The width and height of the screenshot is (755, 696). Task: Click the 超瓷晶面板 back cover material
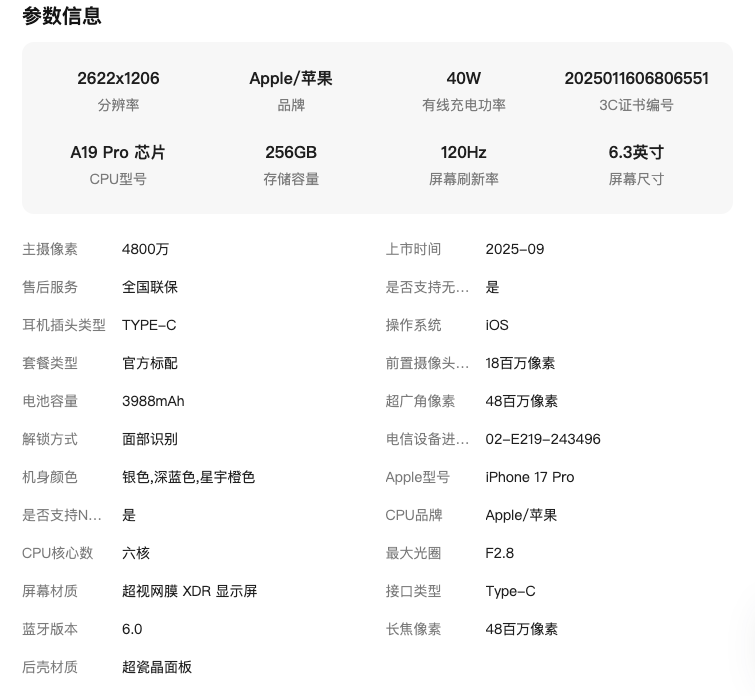(157, 667)
